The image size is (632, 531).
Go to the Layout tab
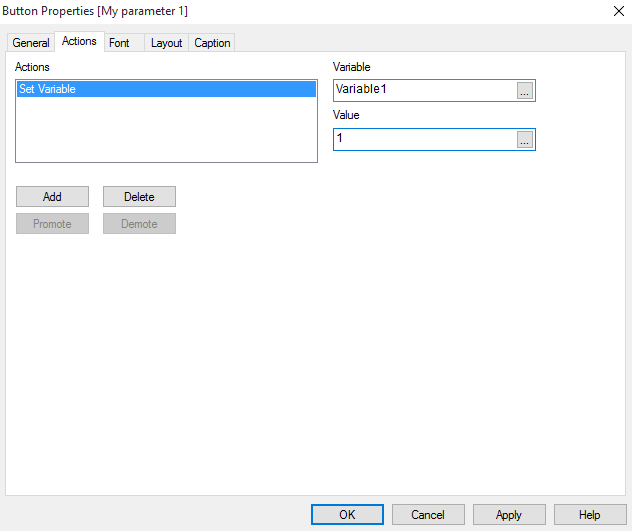pos(166,43)
